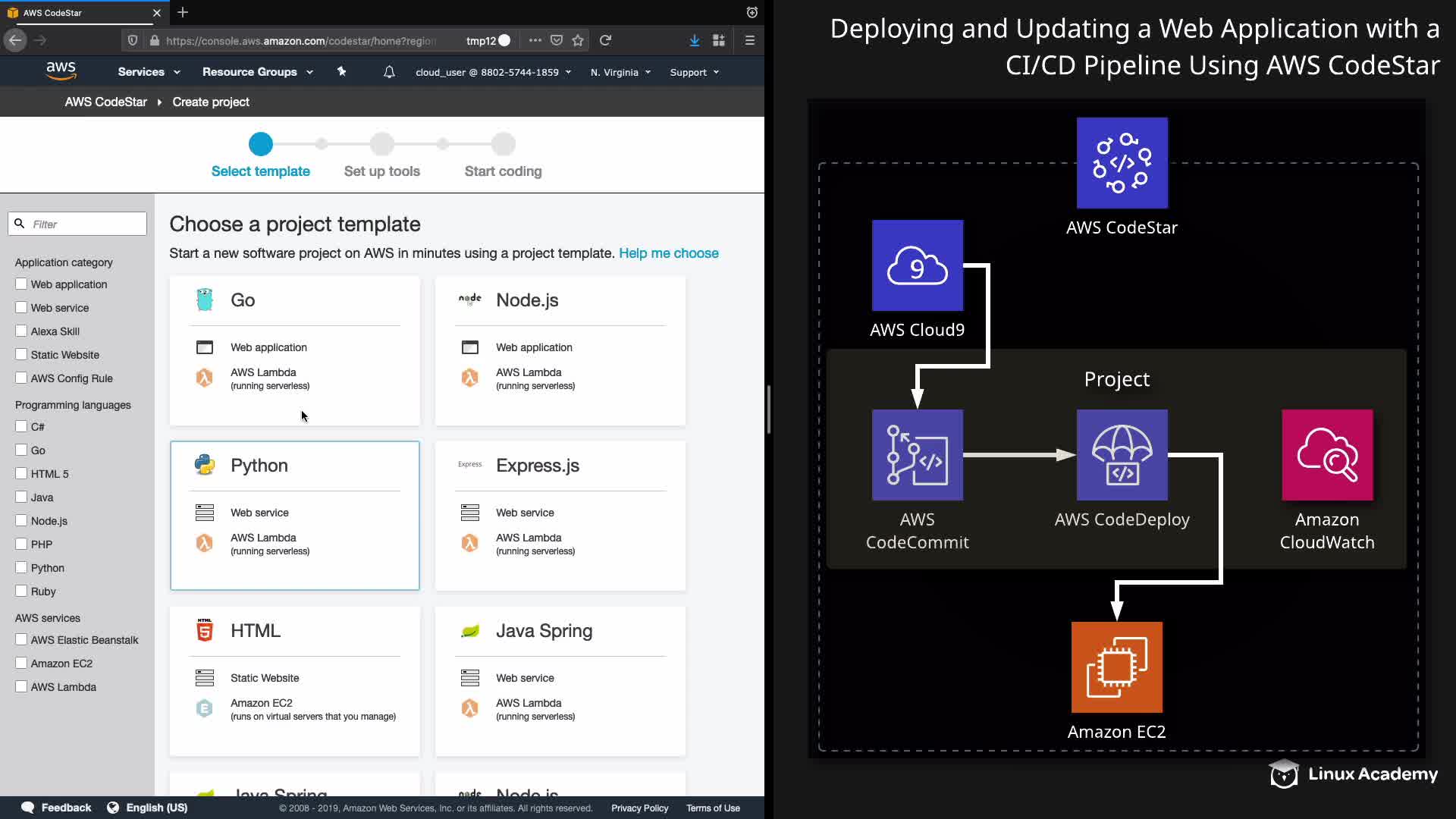Click the browser back arrow
Screen dimensions: 1456x819
point(15,40)
